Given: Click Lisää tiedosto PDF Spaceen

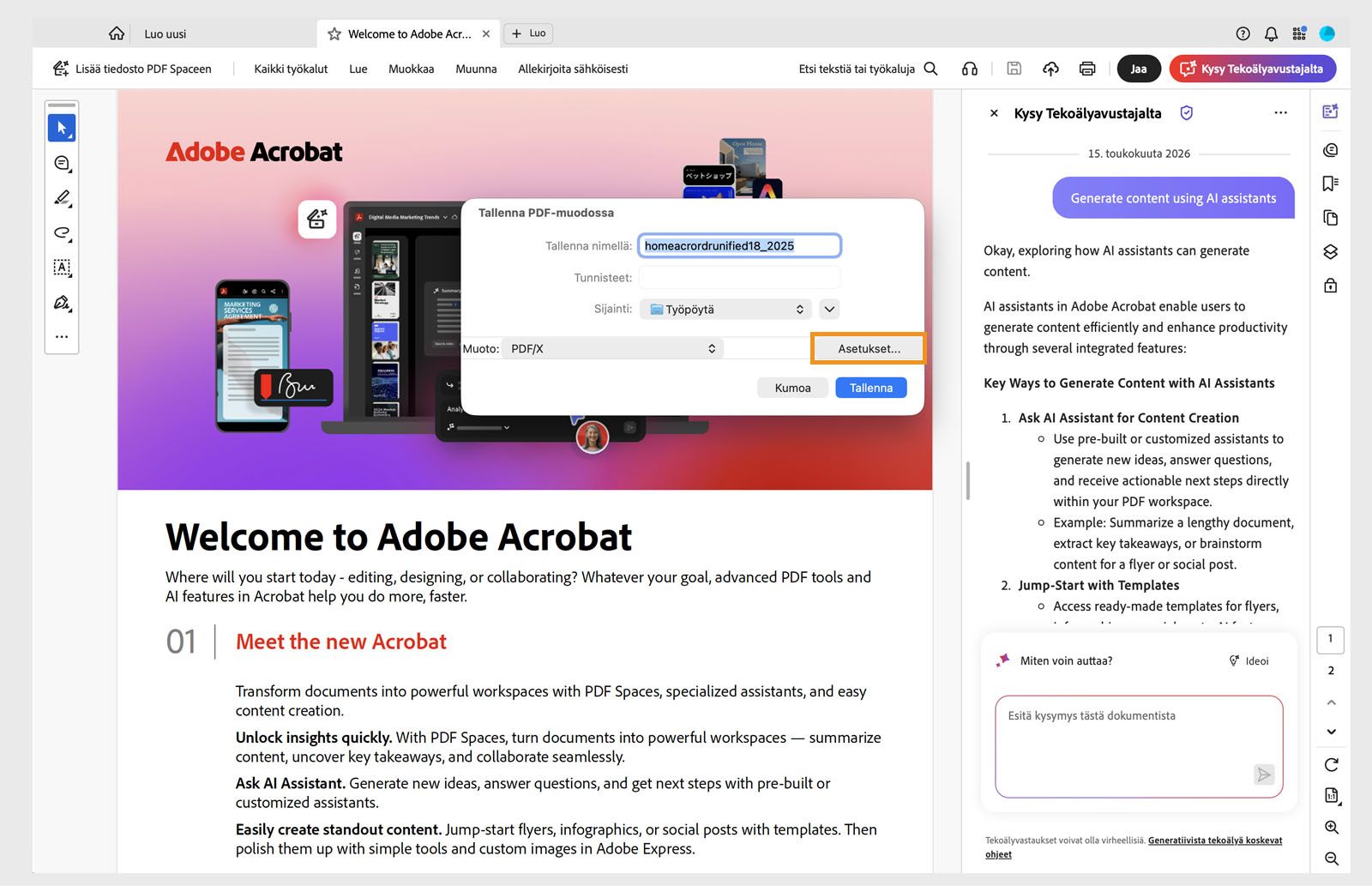Looking at the screenshot, I should tap(132, 69).
